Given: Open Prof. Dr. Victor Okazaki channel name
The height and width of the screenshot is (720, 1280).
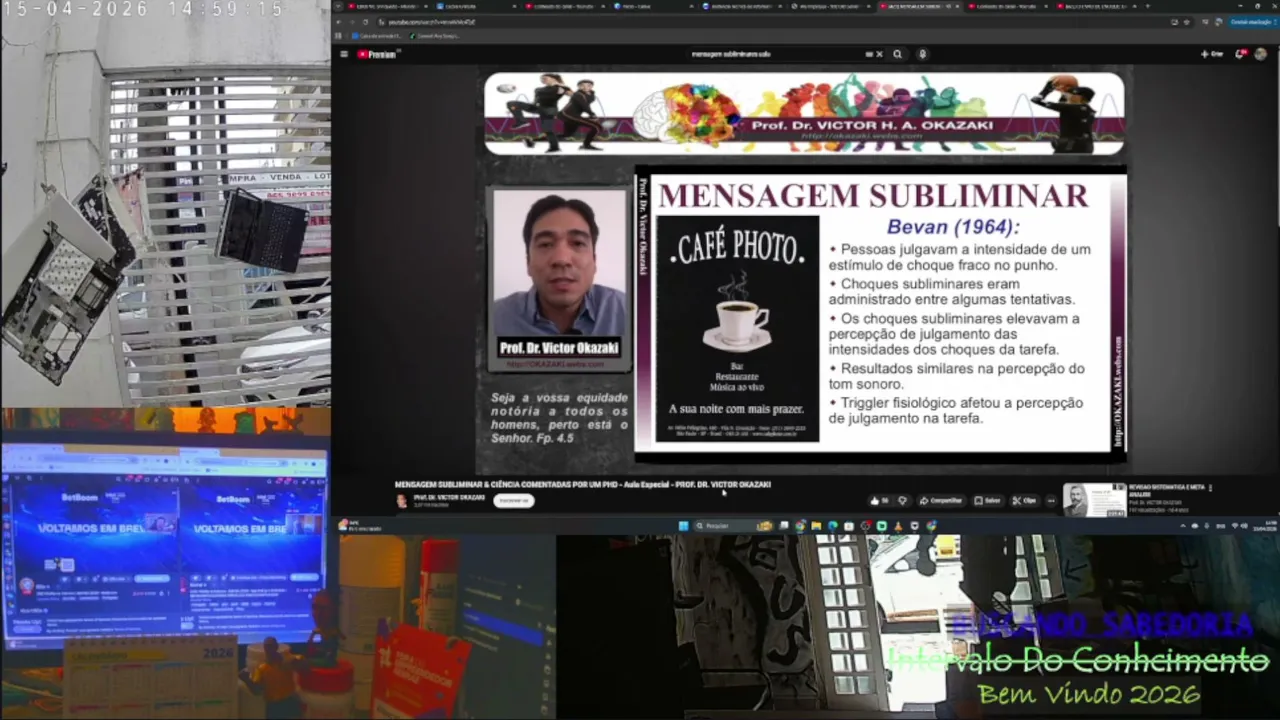Looking at the screenshot, I should pyautogui.click(x=449, y=497).
